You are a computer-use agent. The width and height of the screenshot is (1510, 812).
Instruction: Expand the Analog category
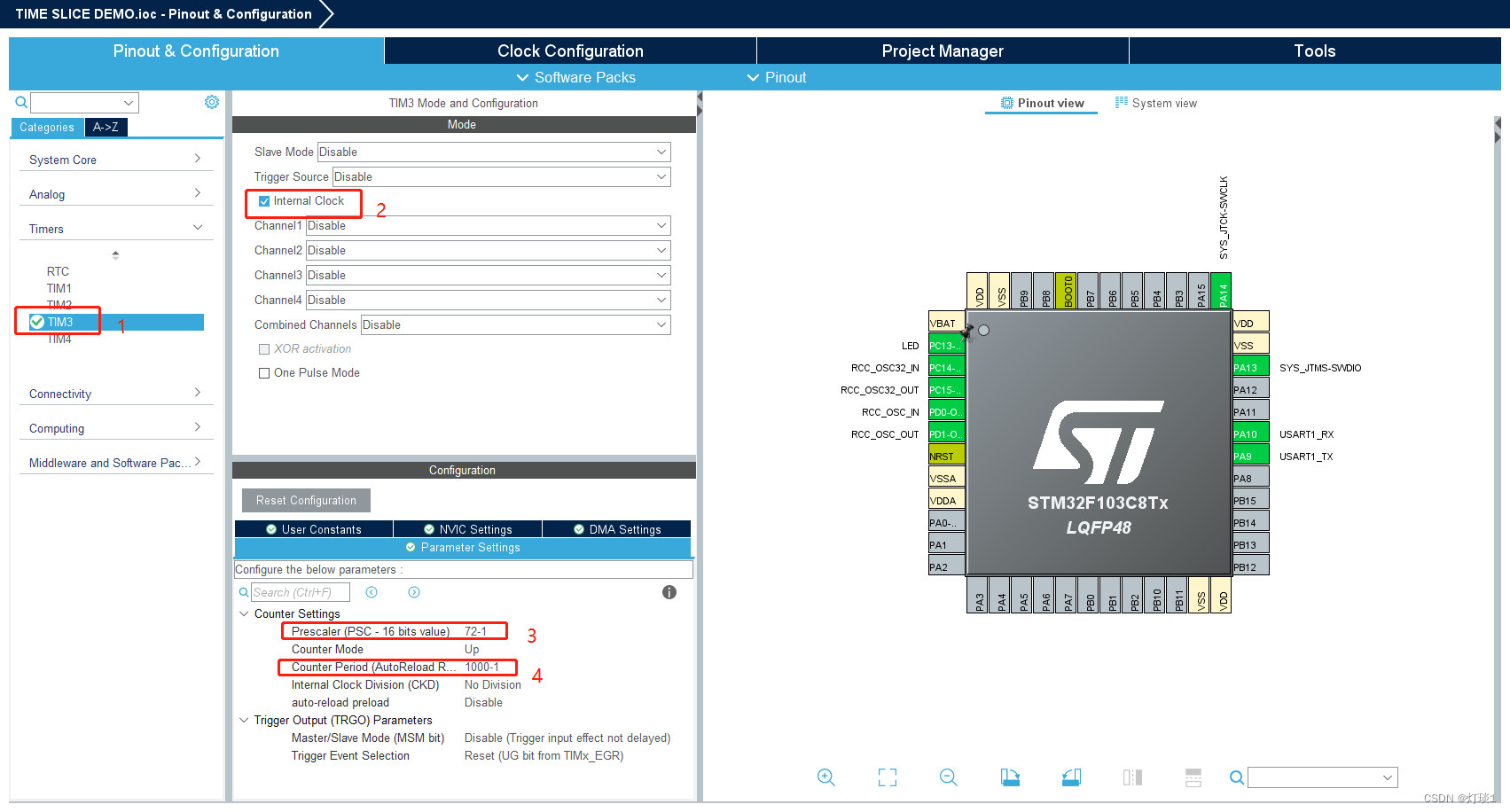(x=116, y=194)
